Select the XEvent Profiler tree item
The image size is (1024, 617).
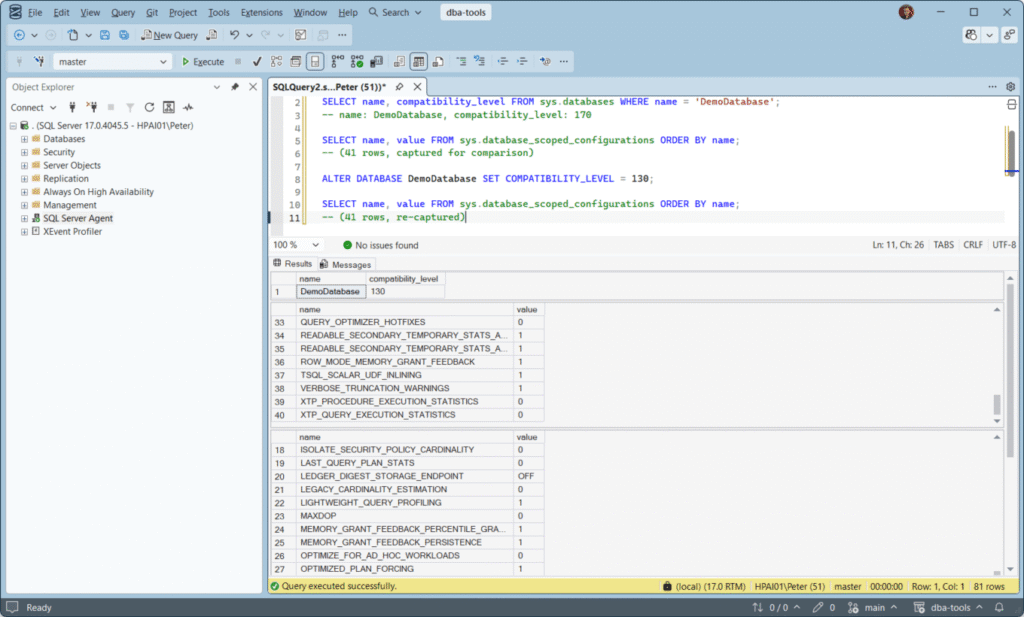pyautogui.click(x=72, y=231)
